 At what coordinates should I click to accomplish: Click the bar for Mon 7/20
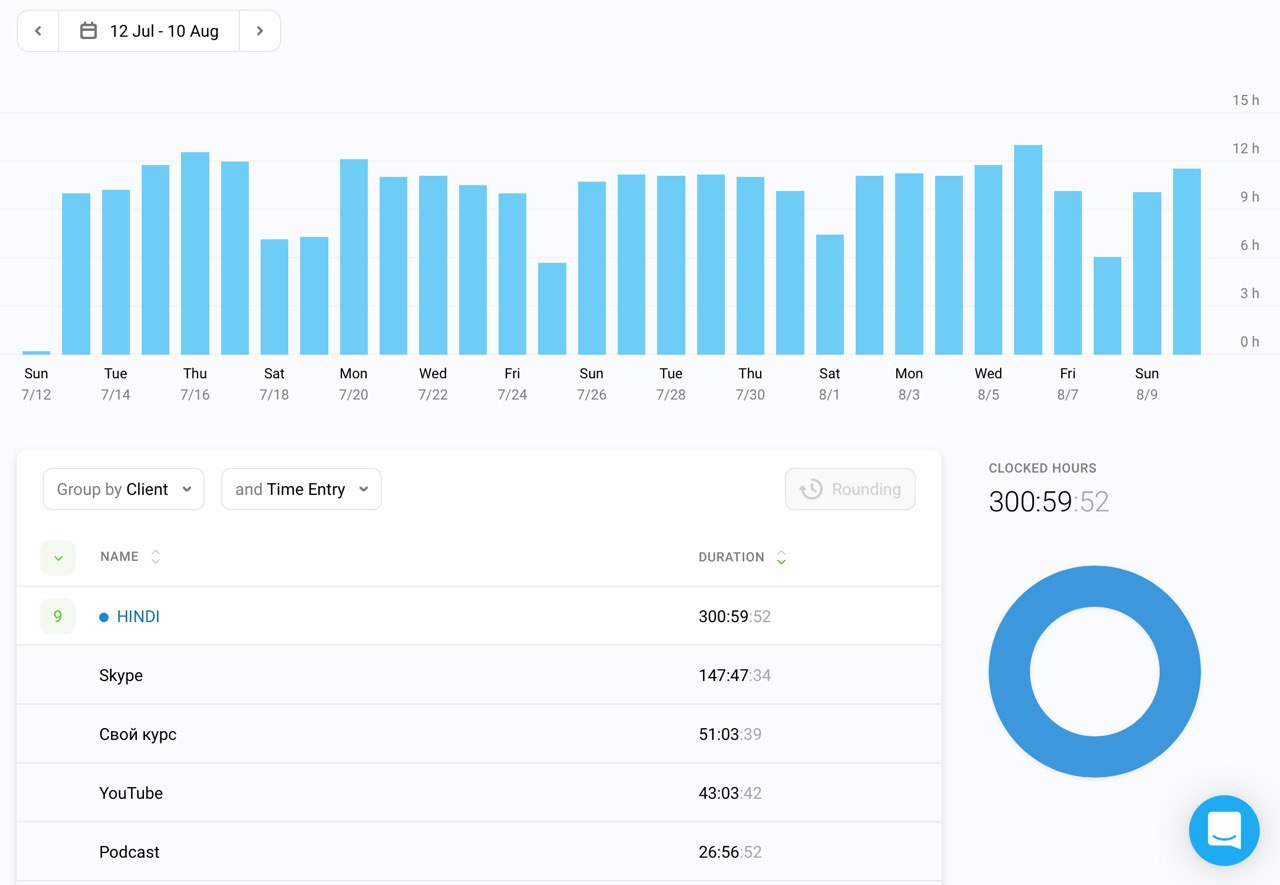[354, 257]
